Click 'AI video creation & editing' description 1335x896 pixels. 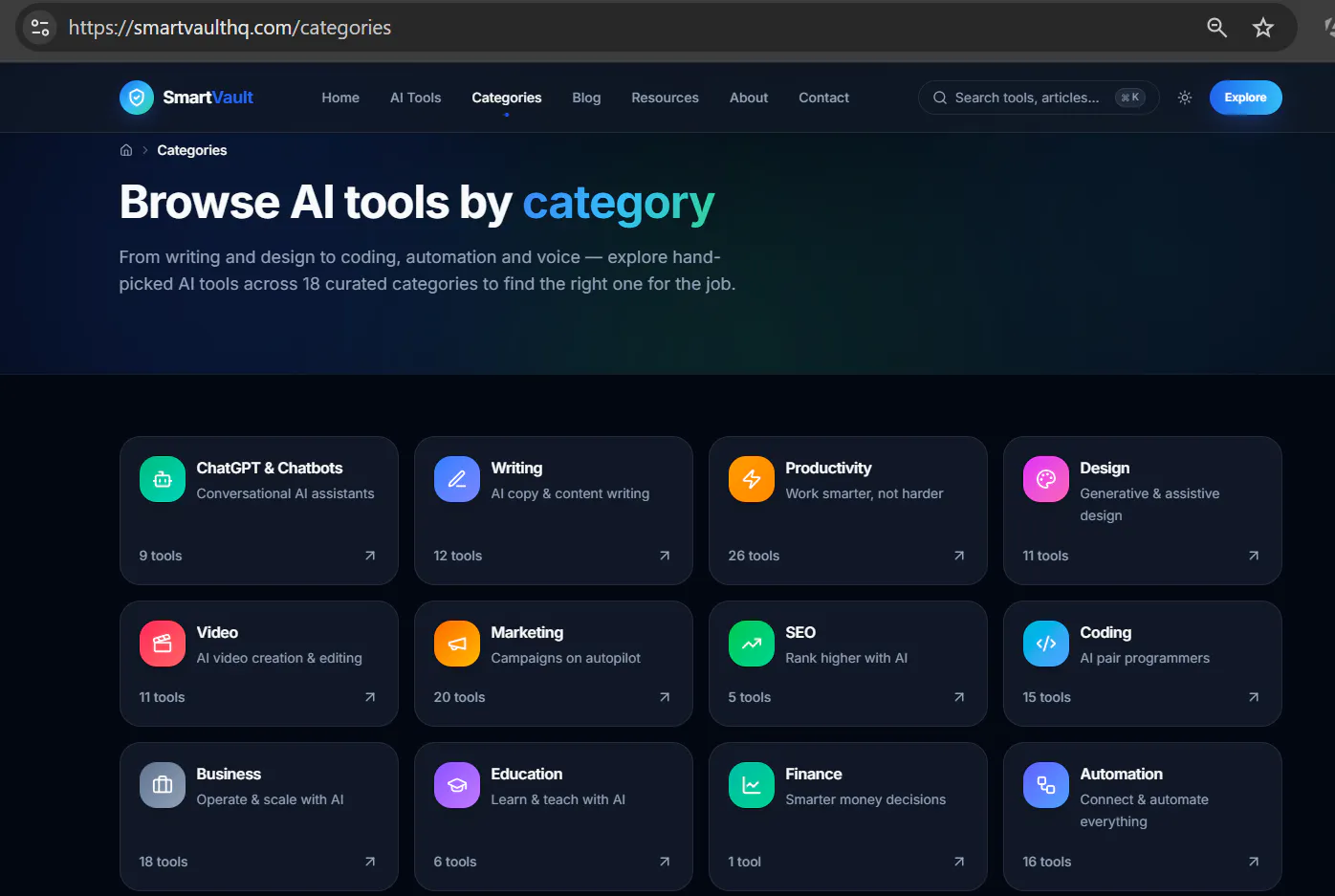(279, 658)
